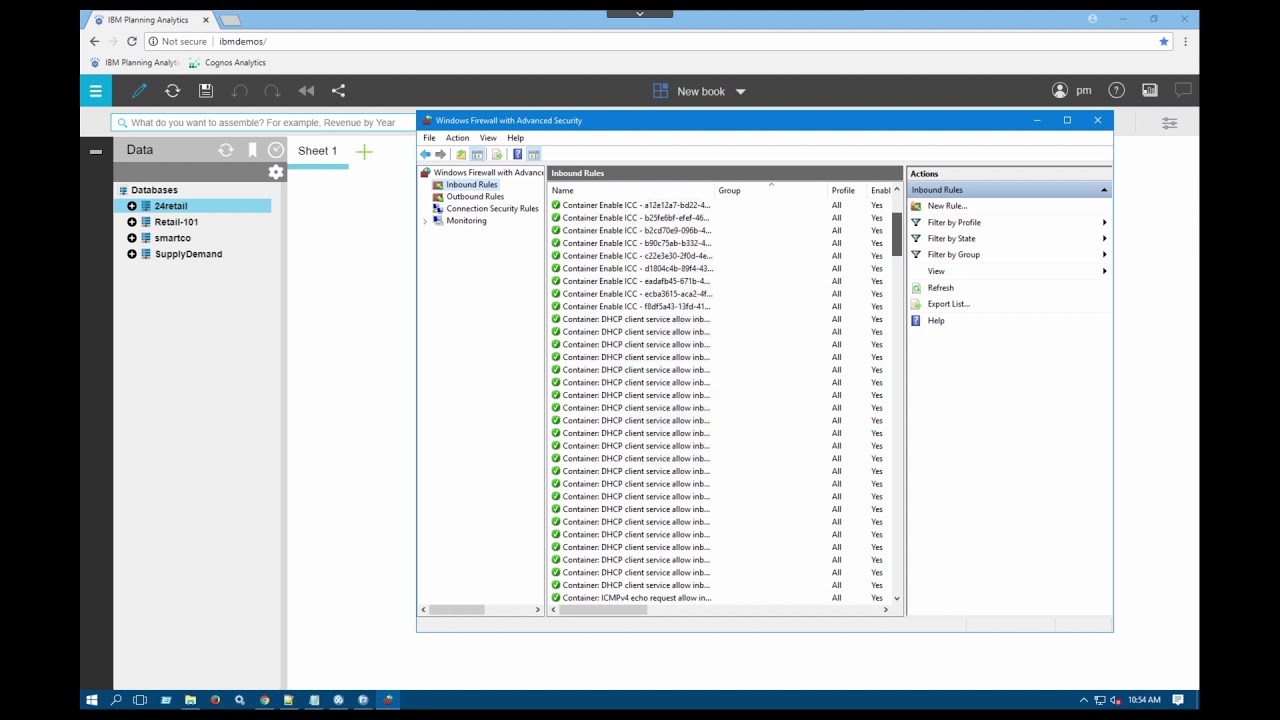Open the Windows Start button
Viewport: 1280px width, 720px height.
click(92, 700)
